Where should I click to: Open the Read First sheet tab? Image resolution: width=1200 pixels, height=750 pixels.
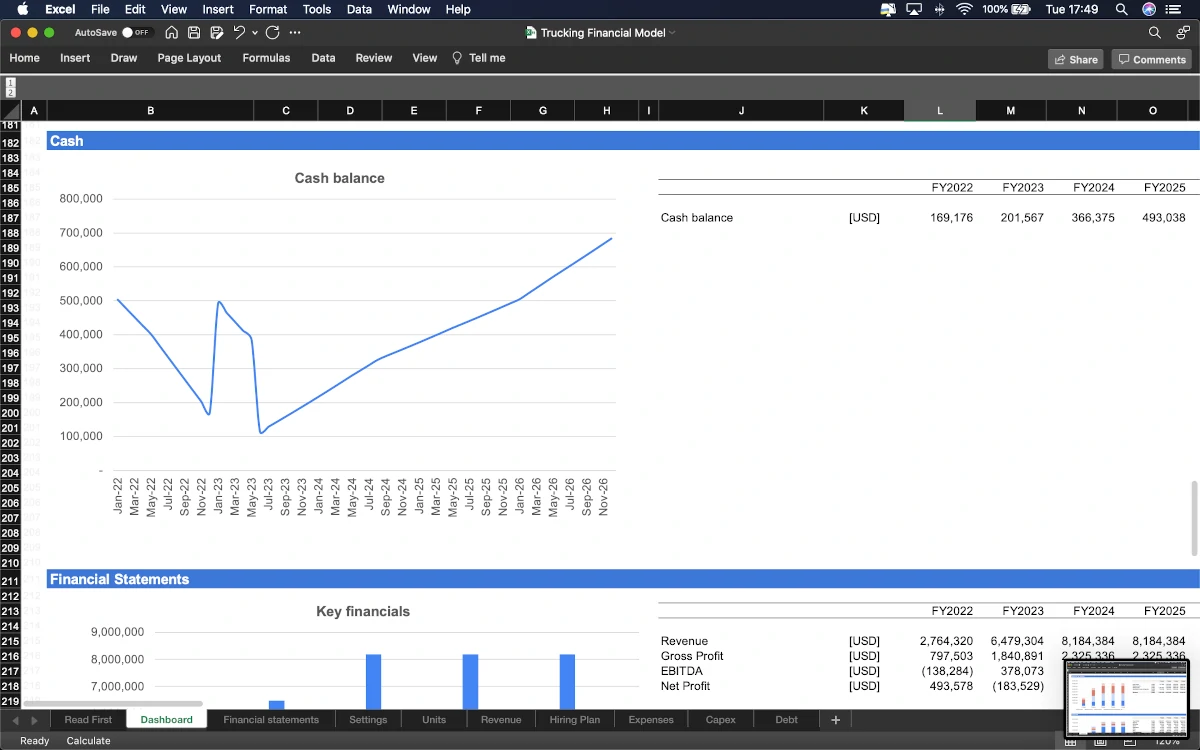(88, 720)
